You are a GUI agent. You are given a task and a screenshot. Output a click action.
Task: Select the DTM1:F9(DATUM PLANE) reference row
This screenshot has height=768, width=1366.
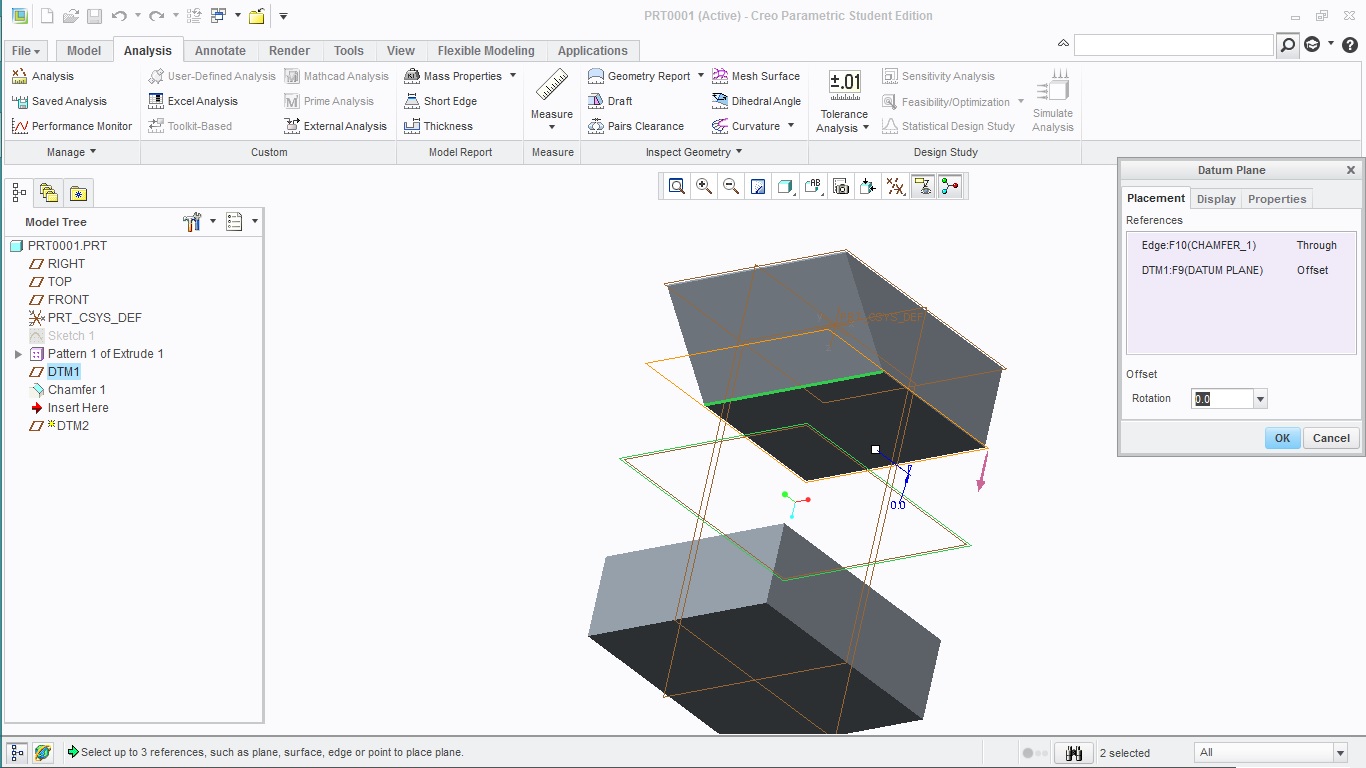coord(1241,270)
